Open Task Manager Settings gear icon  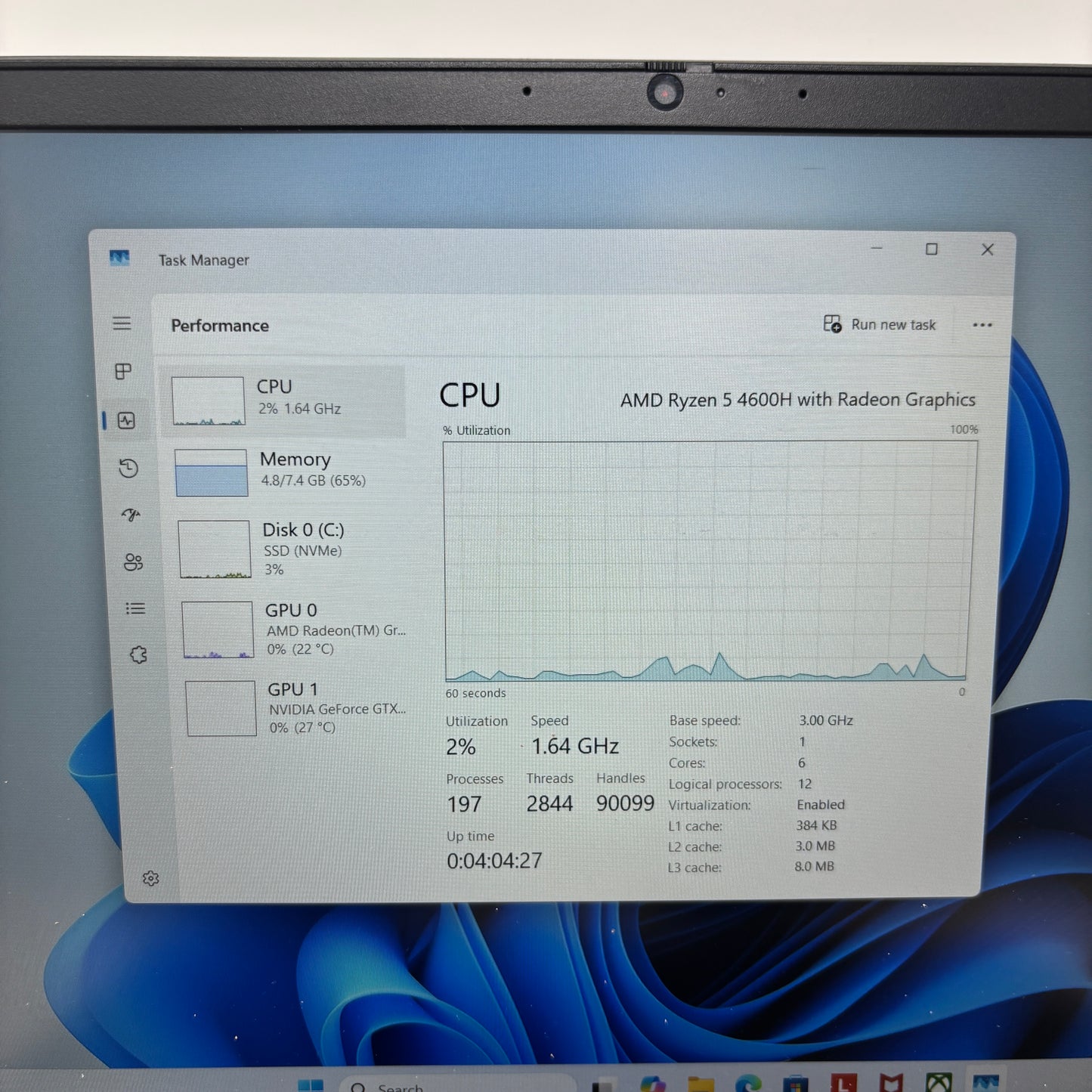(x=150, y=878)
